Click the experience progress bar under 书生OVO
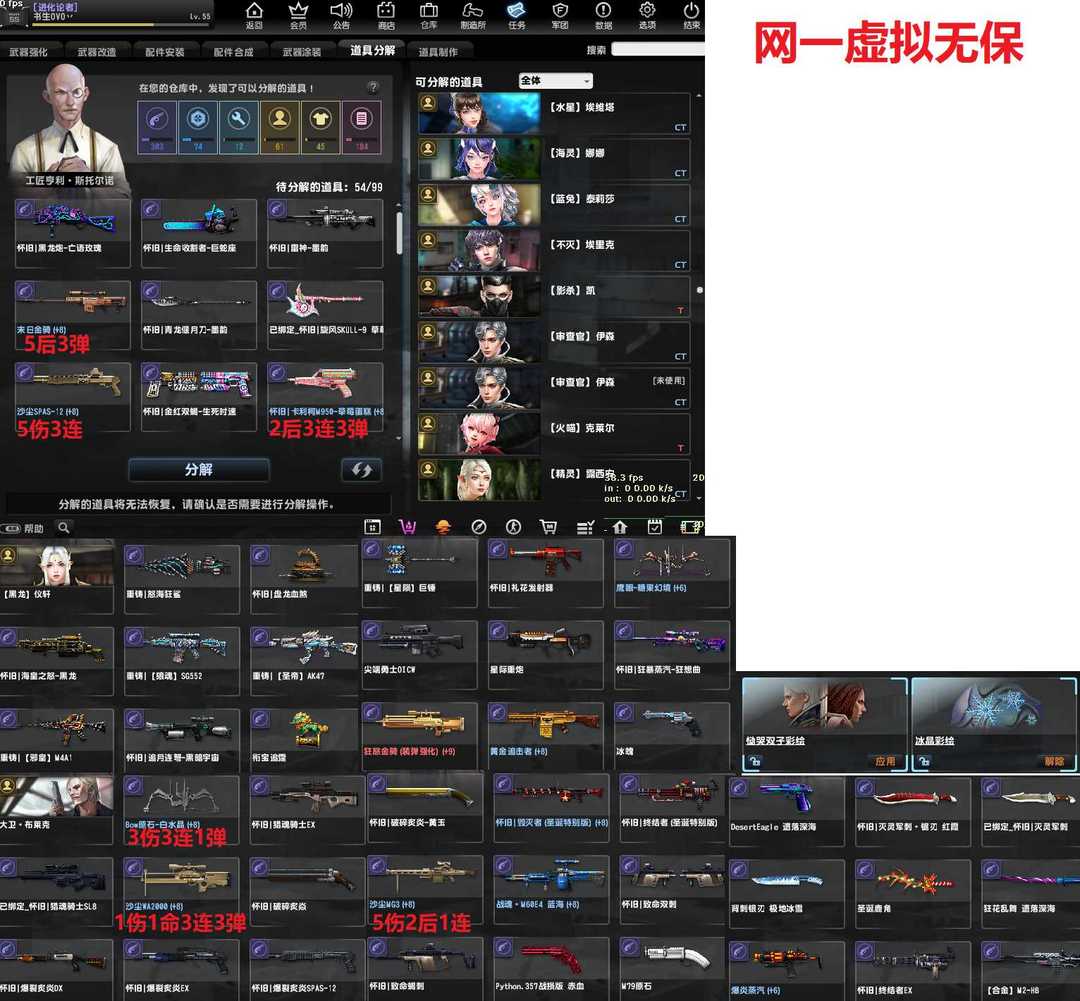This screenshot has height=1001, width=1080. click(x=121, y=24)
